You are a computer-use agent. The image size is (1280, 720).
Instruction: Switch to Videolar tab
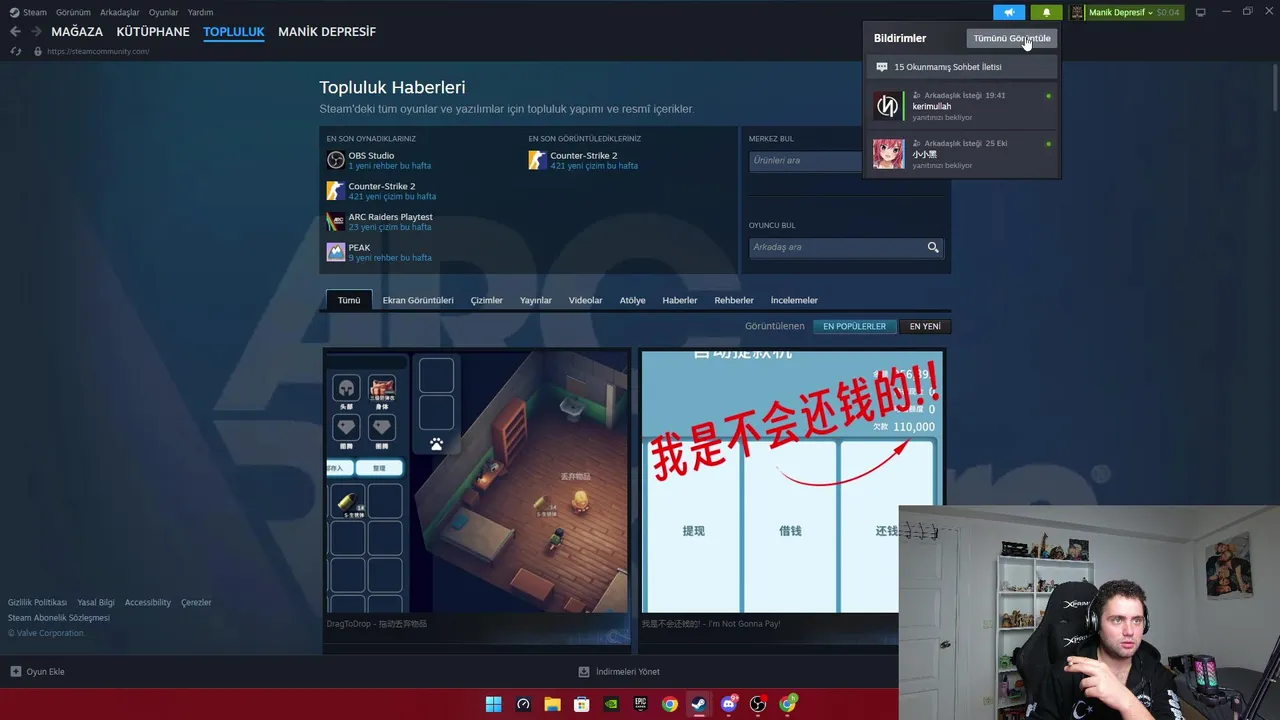[586, 300]
